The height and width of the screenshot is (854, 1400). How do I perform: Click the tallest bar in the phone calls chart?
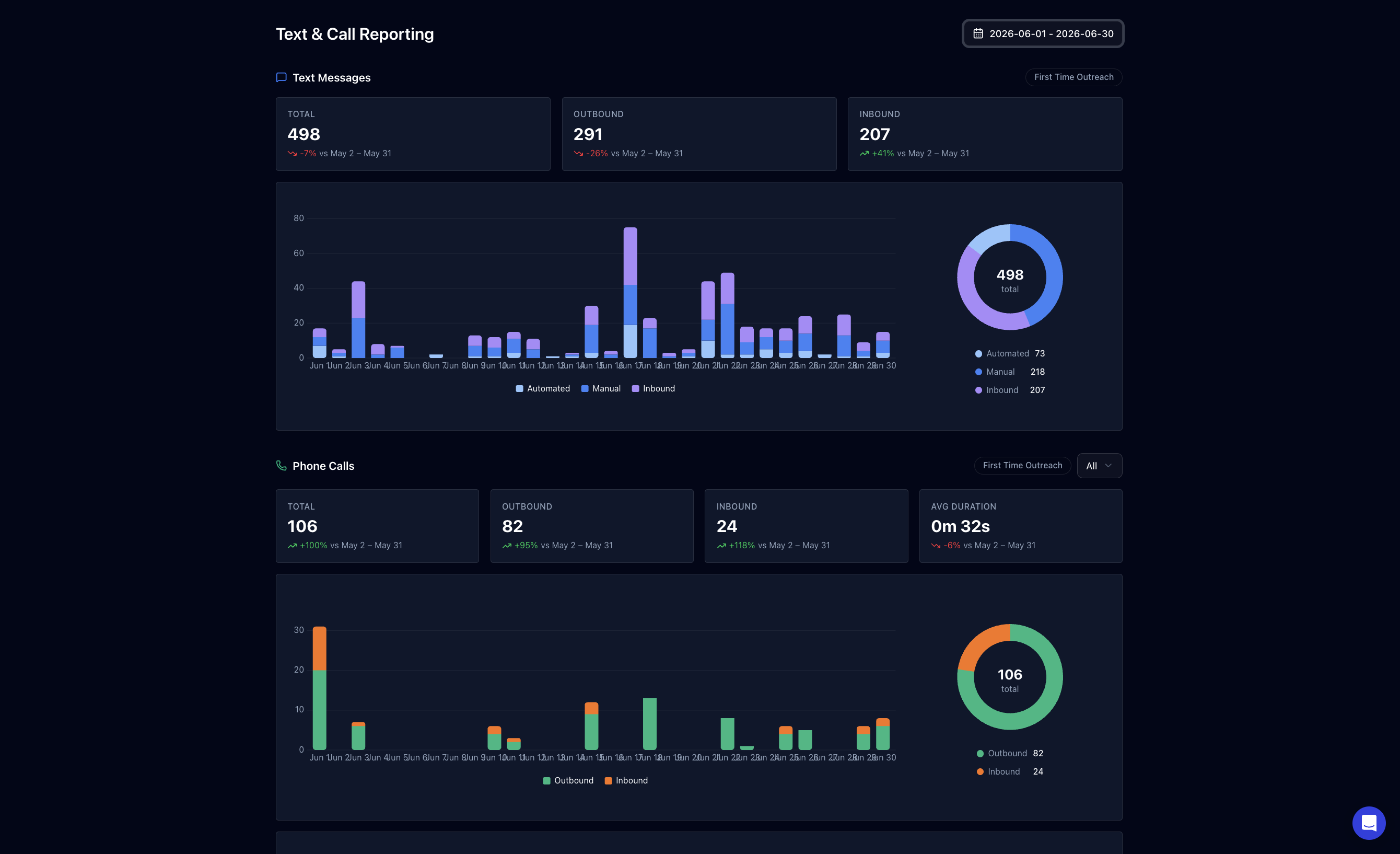click(319, 688)
